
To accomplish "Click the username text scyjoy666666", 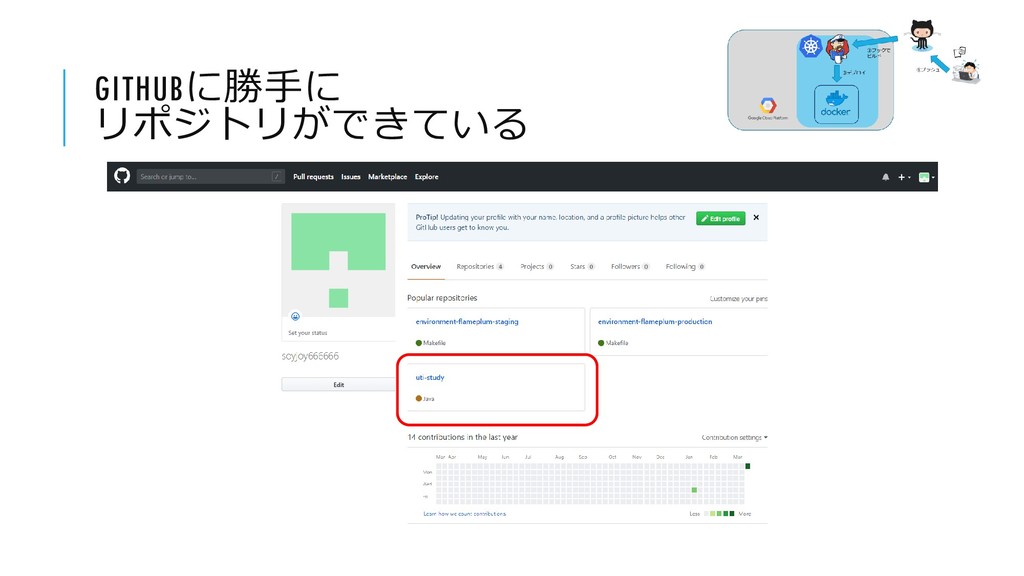I will (x=310, y=356).
